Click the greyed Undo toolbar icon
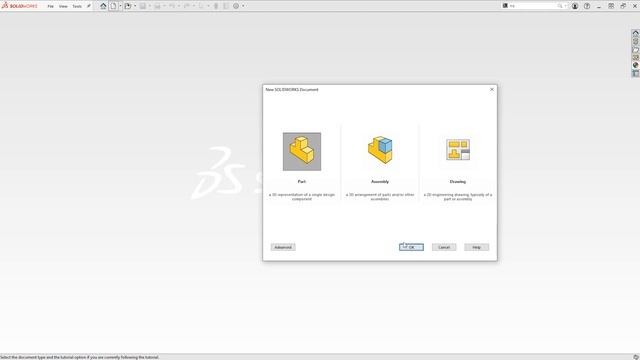 click(172, 6)
